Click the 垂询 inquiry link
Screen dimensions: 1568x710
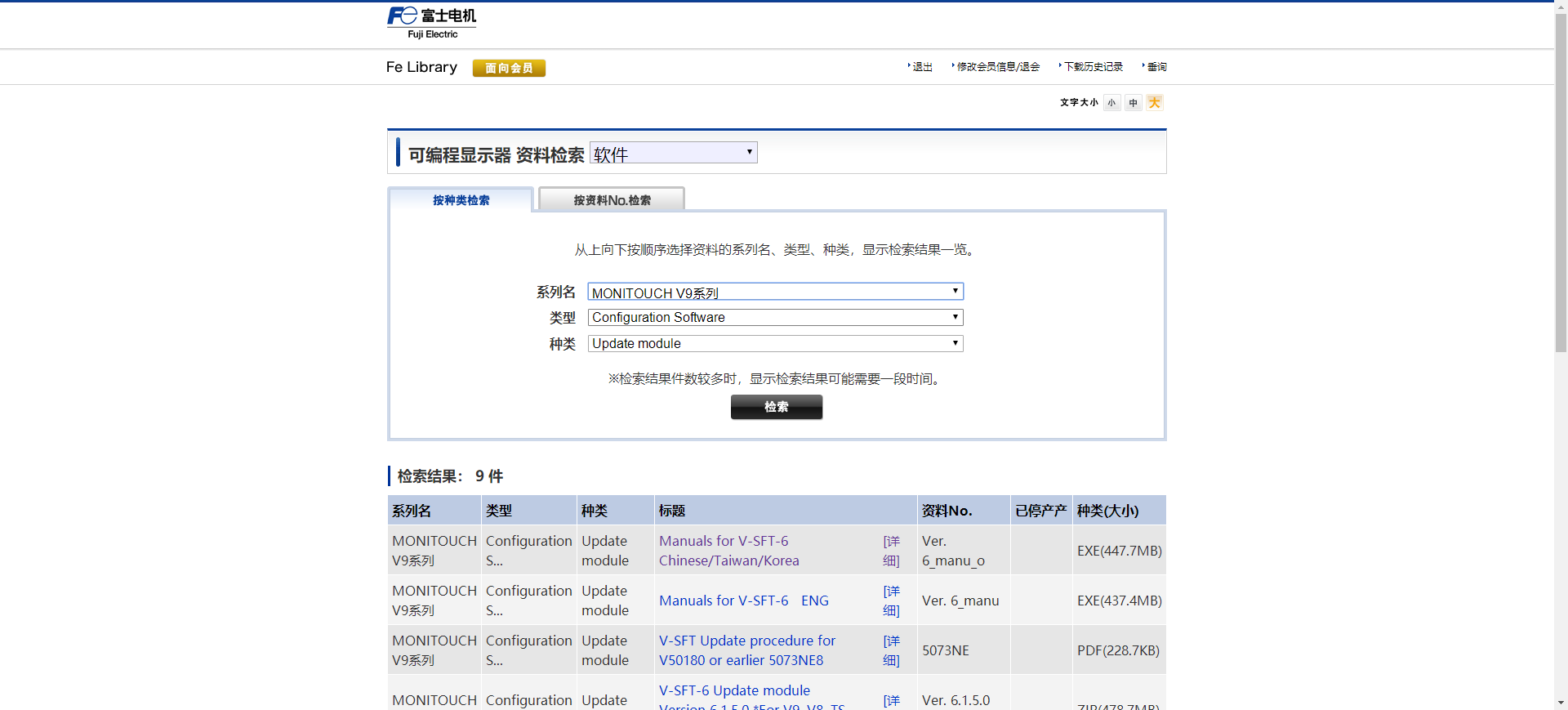coord(1156,67)
